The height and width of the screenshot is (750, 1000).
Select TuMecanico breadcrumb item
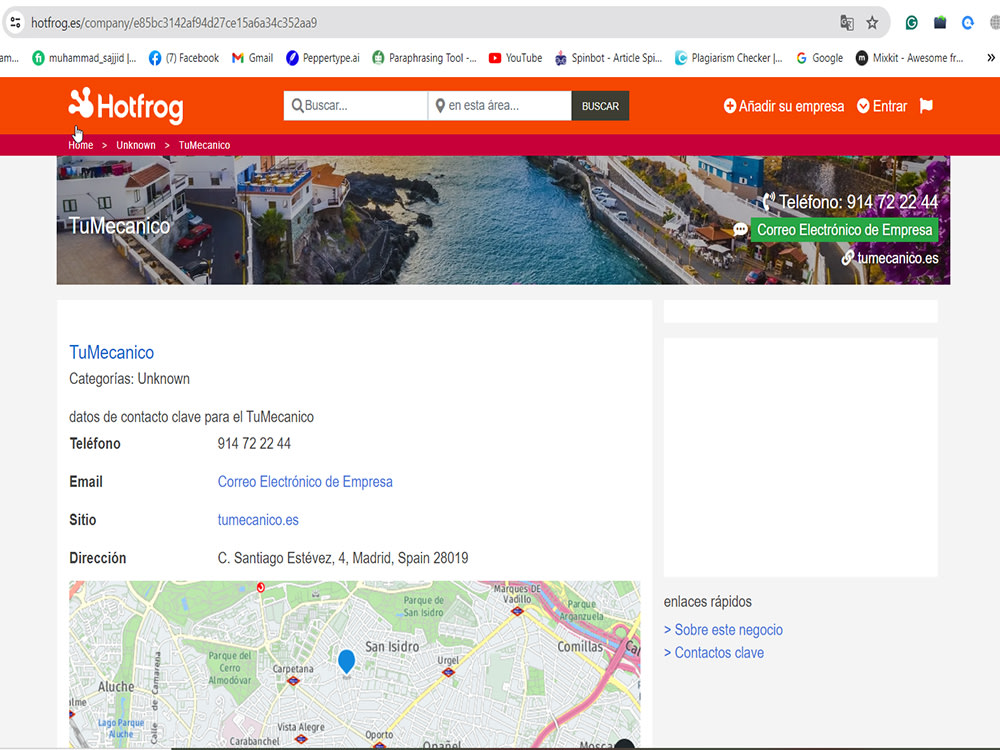point(204,145)
